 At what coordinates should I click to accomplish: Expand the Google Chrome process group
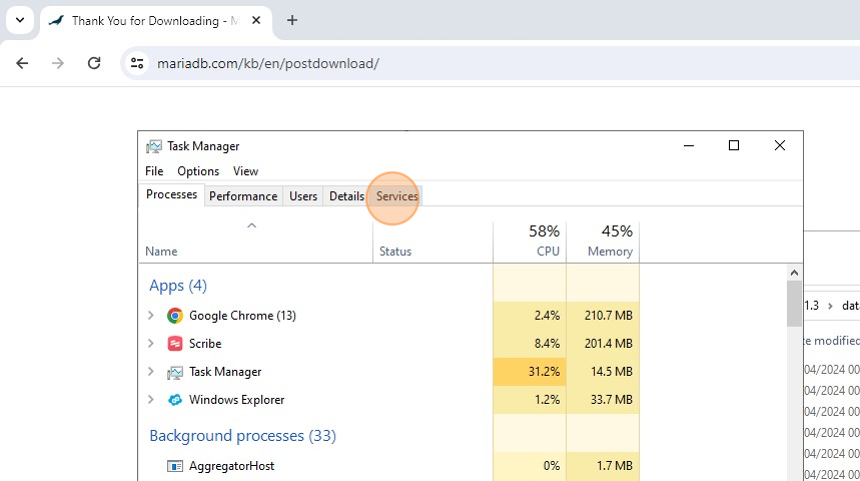click(151, 316)
